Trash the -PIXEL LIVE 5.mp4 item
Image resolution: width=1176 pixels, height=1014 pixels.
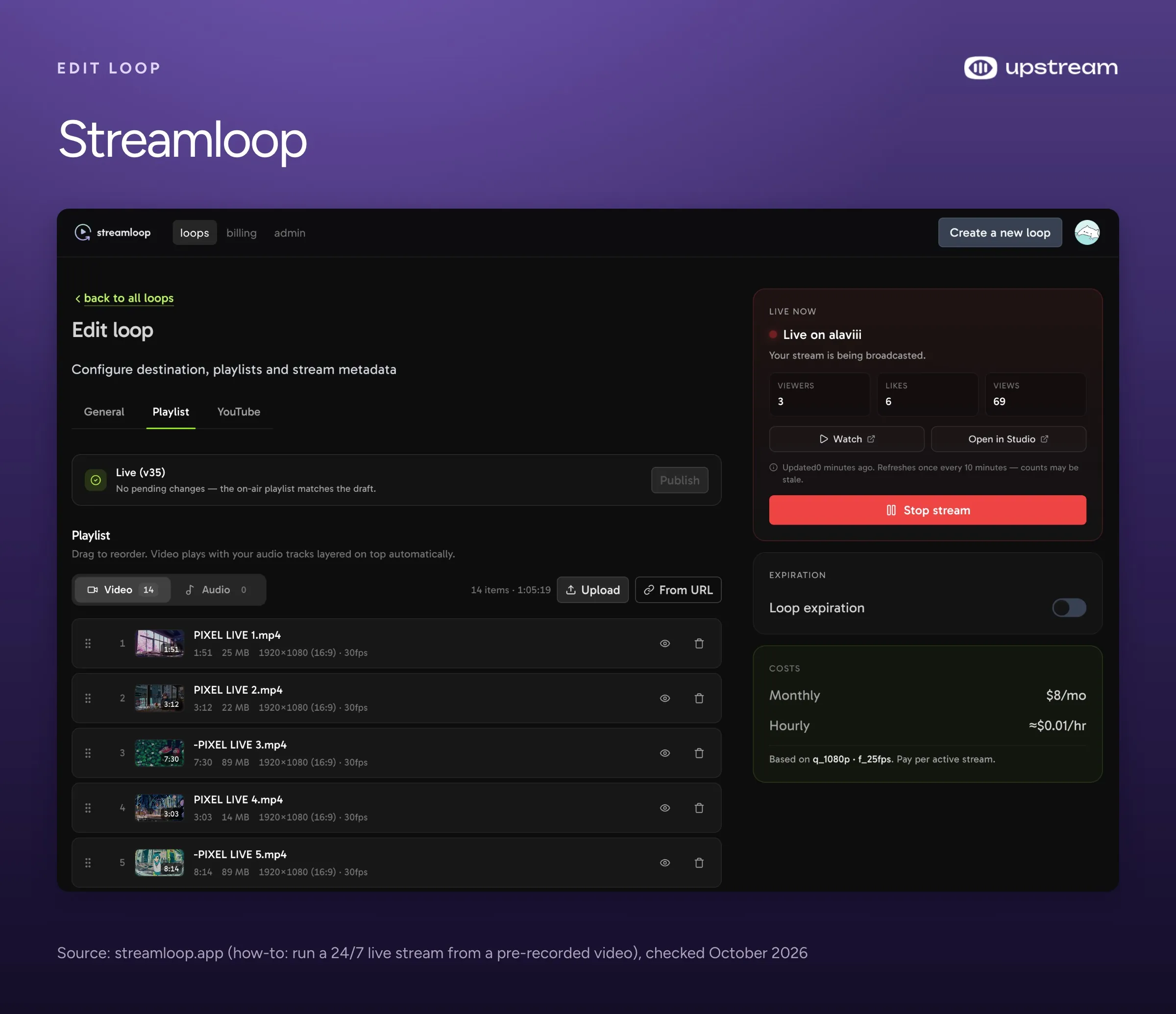click(699, 863)
